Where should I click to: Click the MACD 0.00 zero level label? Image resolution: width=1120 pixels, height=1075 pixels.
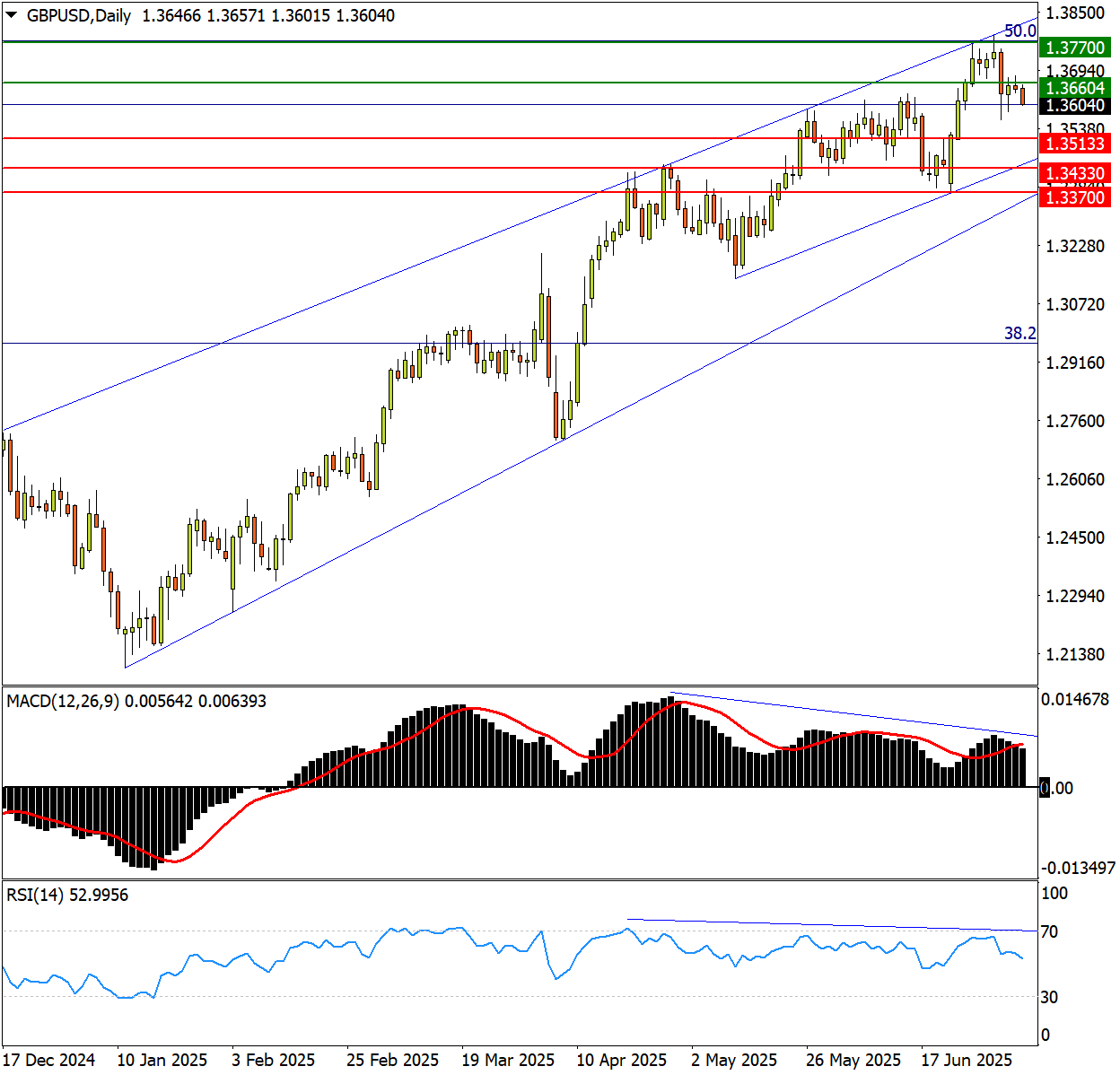[x=1057, y=788]
